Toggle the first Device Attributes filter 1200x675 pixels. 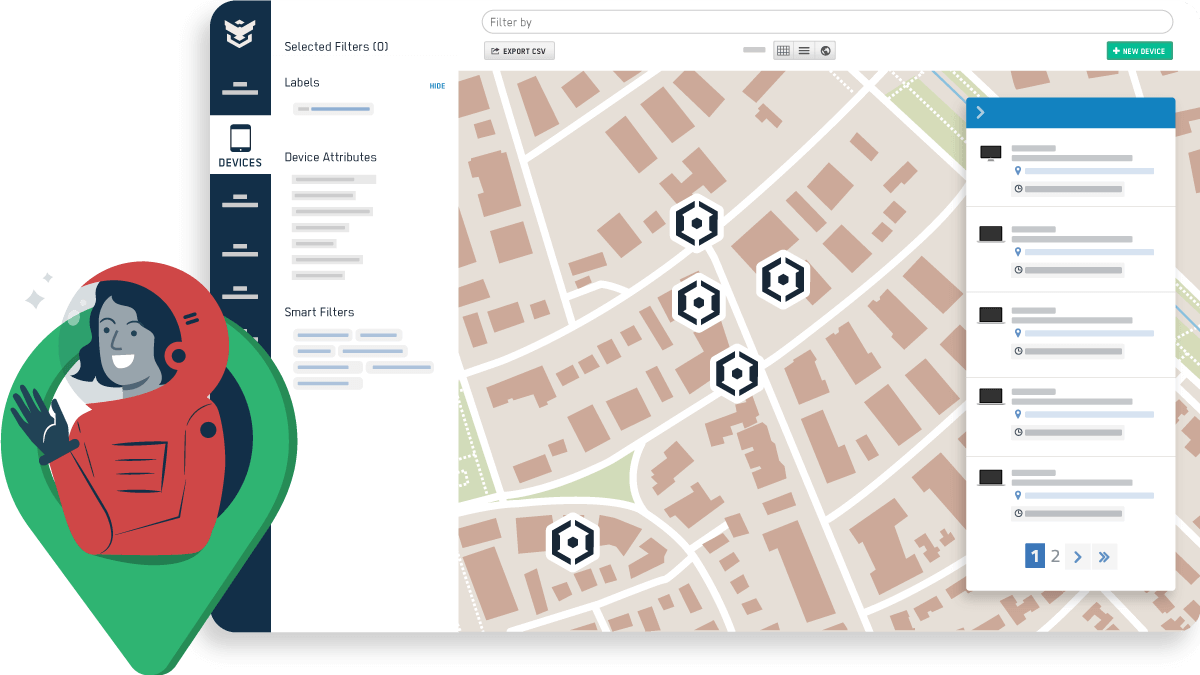(x=332, y=179)
